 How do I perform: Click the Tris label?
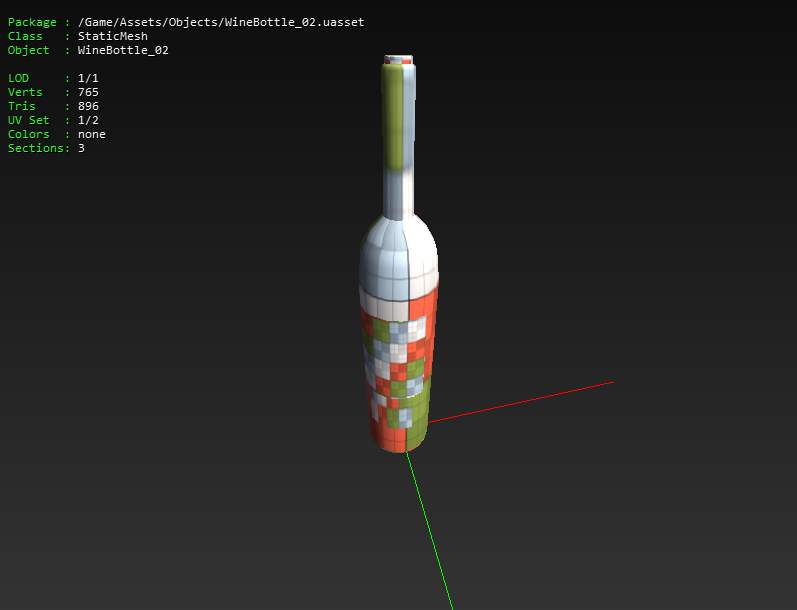point(22,106)
